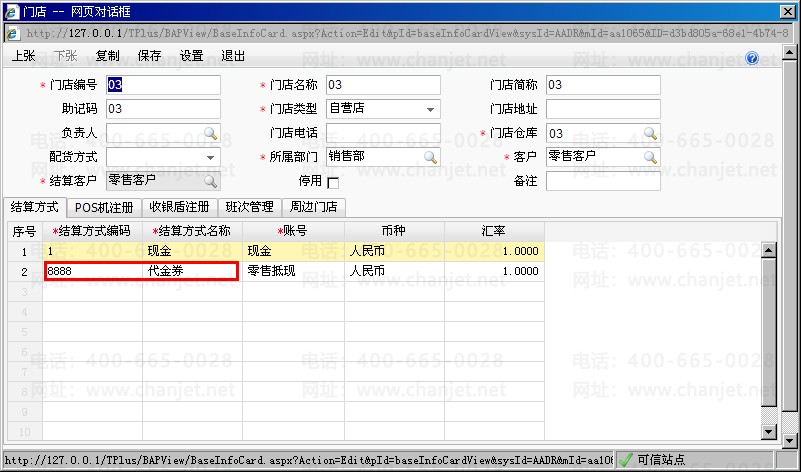The height and width of the screenshot is (472, 801).
Task: Click the IE page icon in address bar
Action: 12,34
